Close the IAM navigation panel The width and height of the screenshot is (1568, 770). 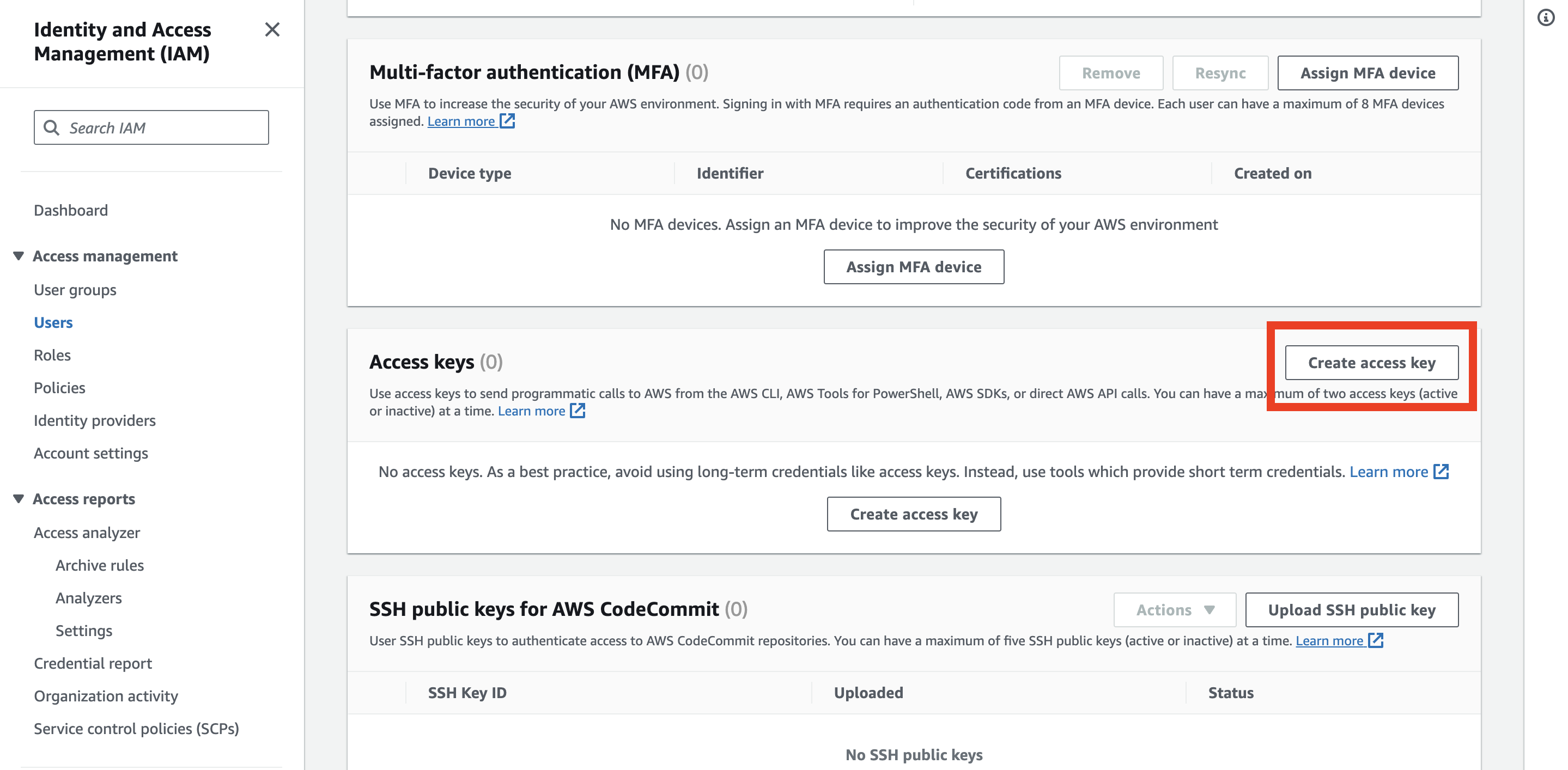click(x=272, y=30)
